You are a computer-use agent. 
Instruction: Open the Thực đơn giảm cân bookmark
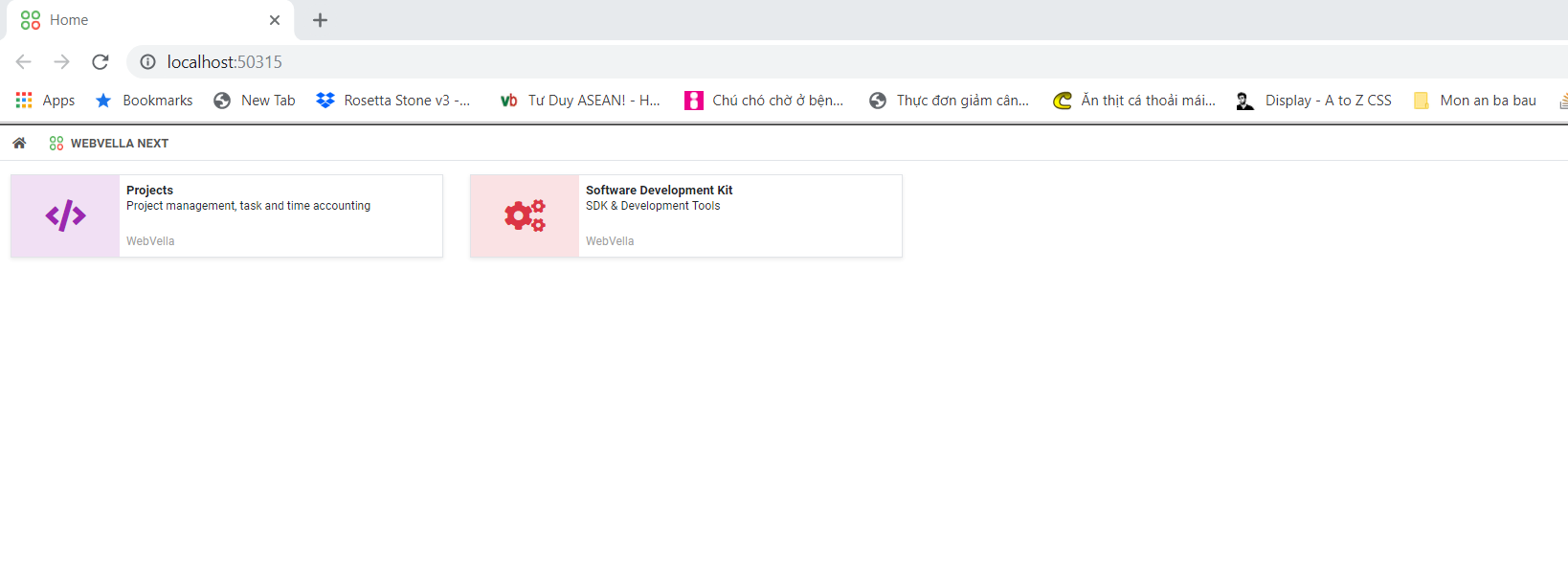pos(949,101)
